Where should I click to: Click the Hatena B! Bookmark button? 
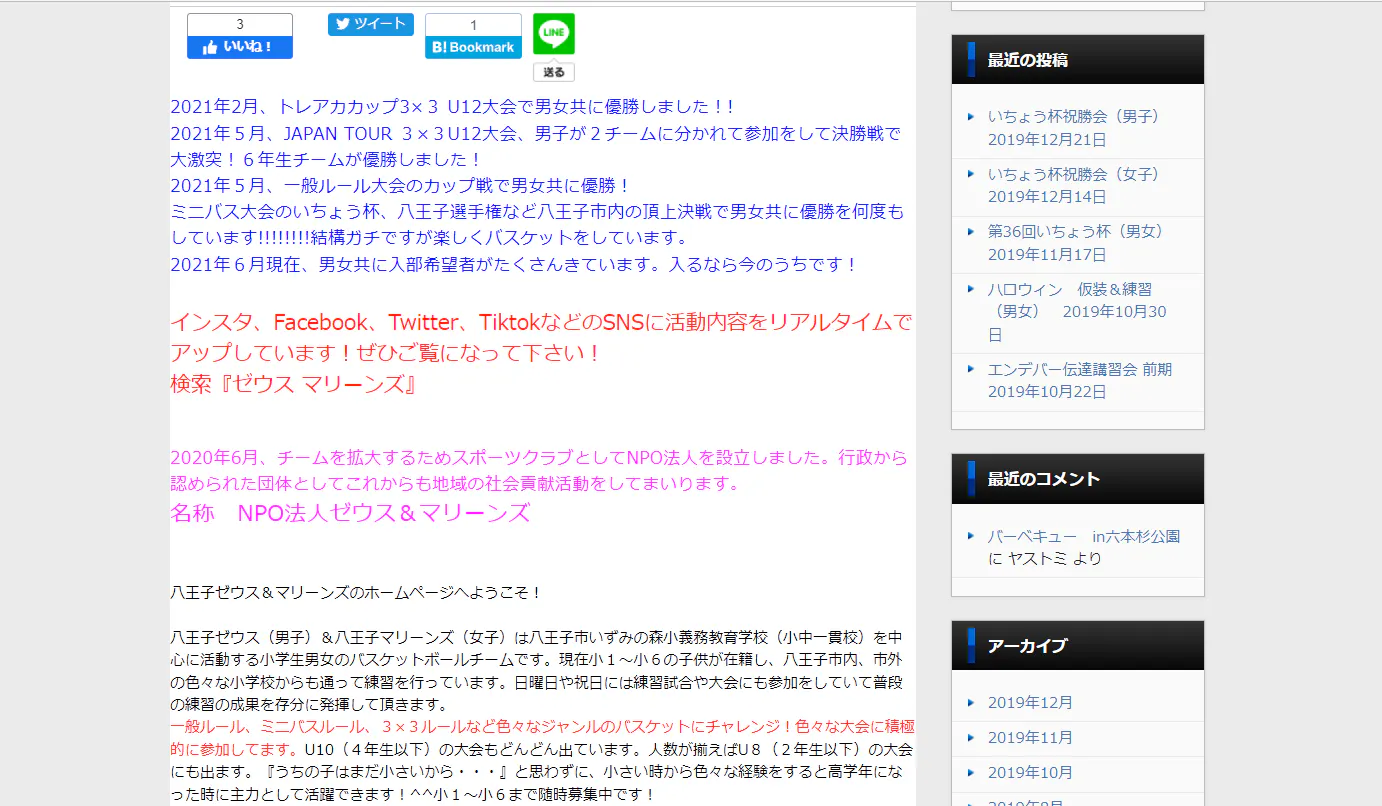click(x=473, y=47)
